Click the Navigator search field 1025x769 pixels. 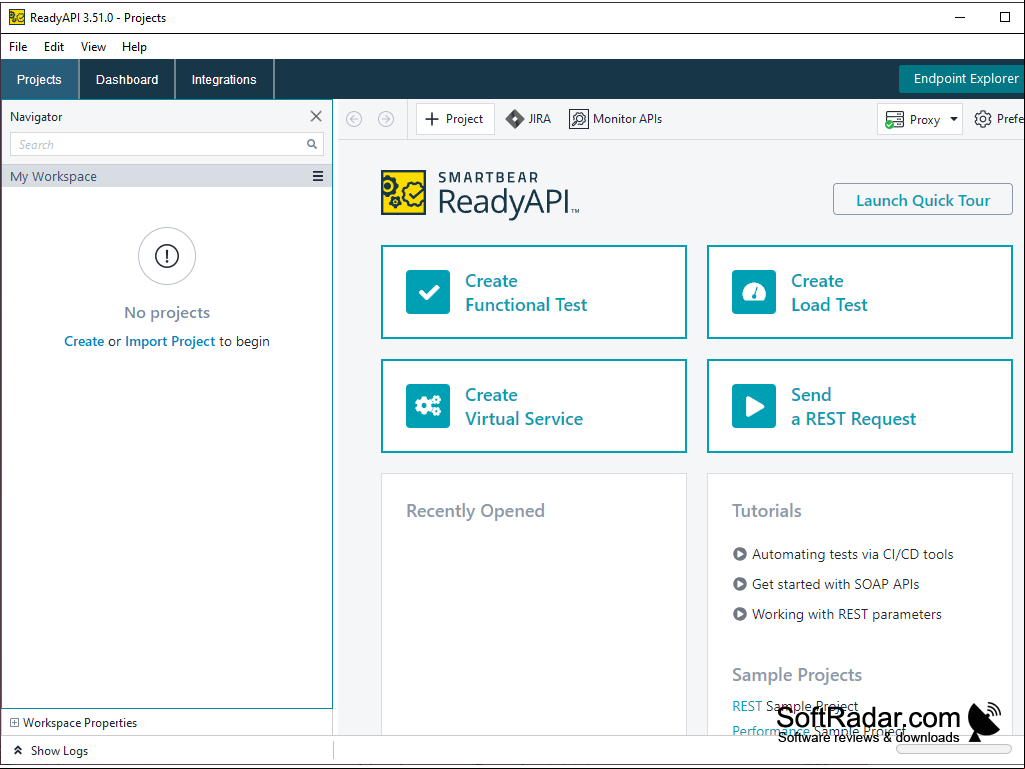(167, 145)
